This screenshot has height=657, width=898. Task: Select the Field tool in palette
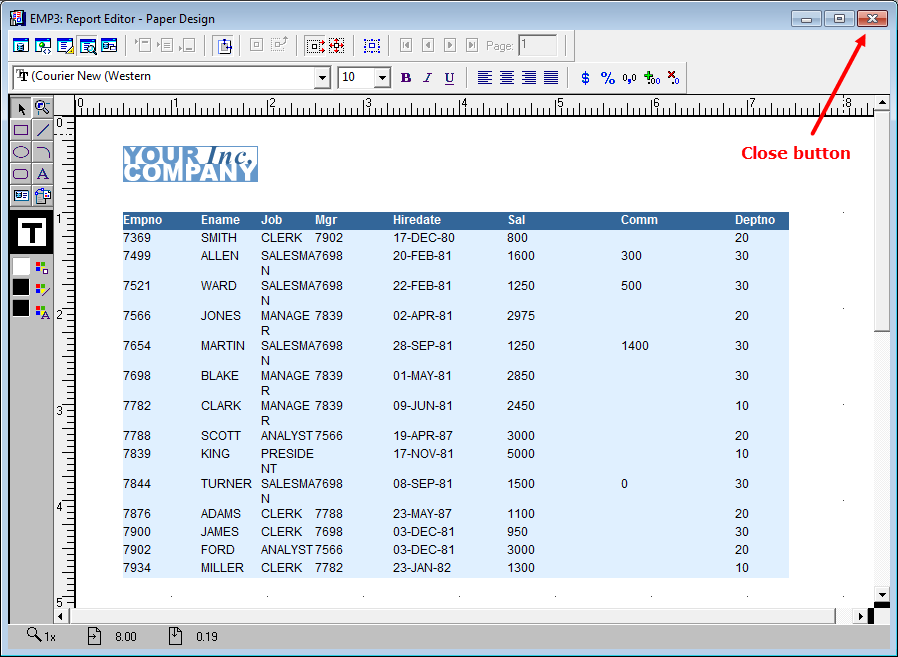pos(21,195)
